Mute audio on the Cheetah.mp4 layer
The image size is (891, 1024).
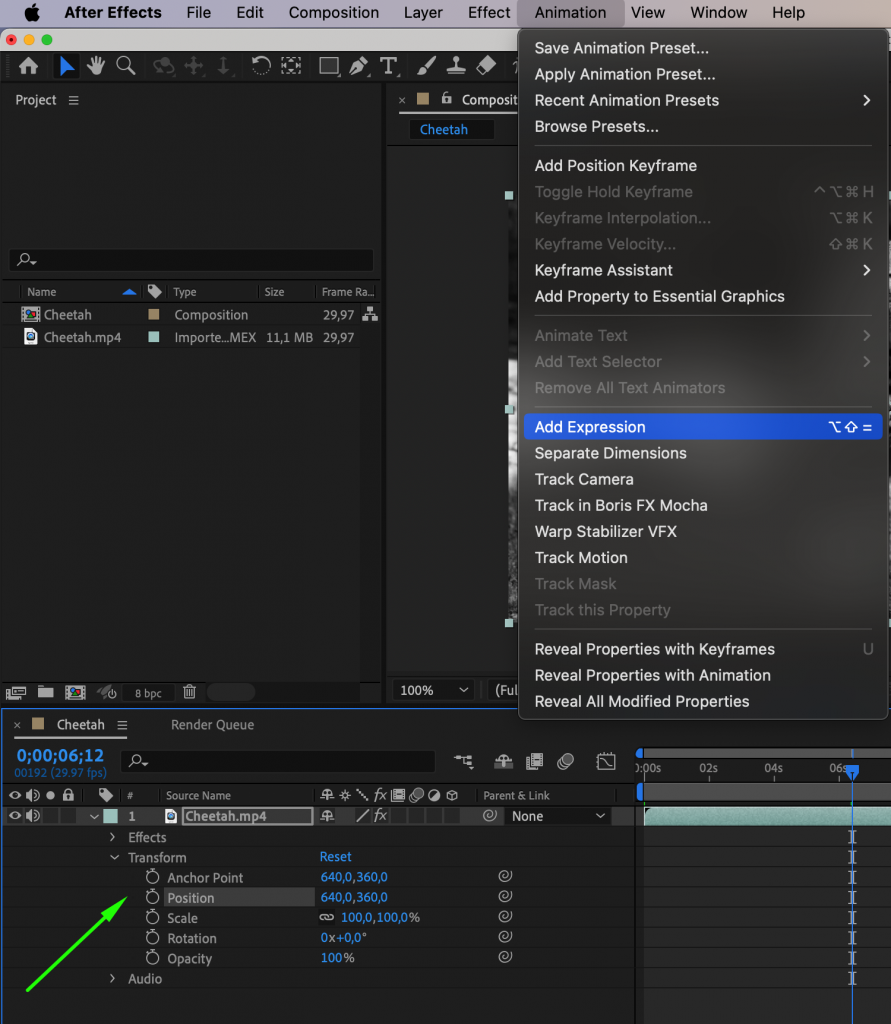coord(33,815)
